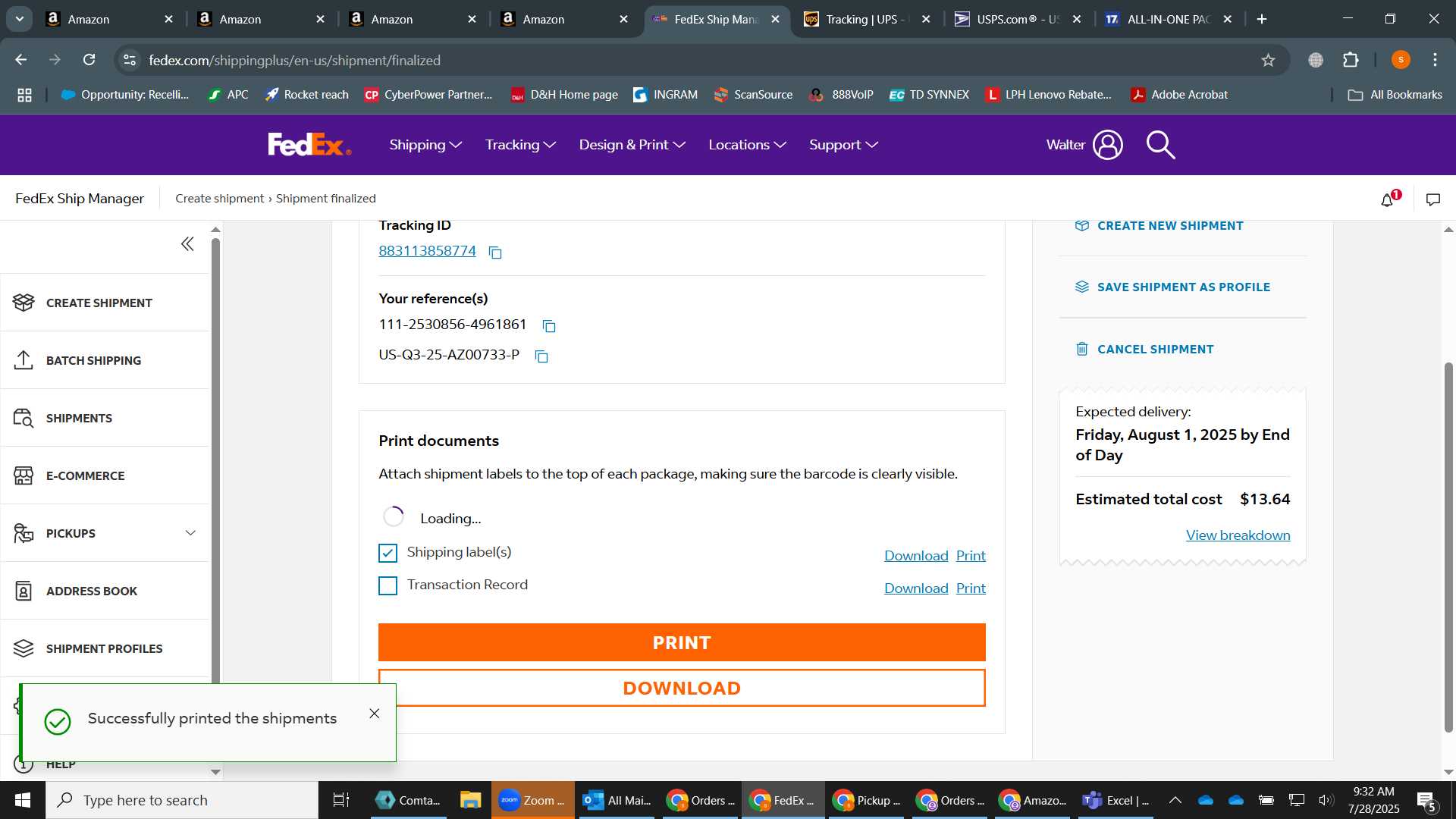Open Task View on the taskbar

(x=341, y=800)
